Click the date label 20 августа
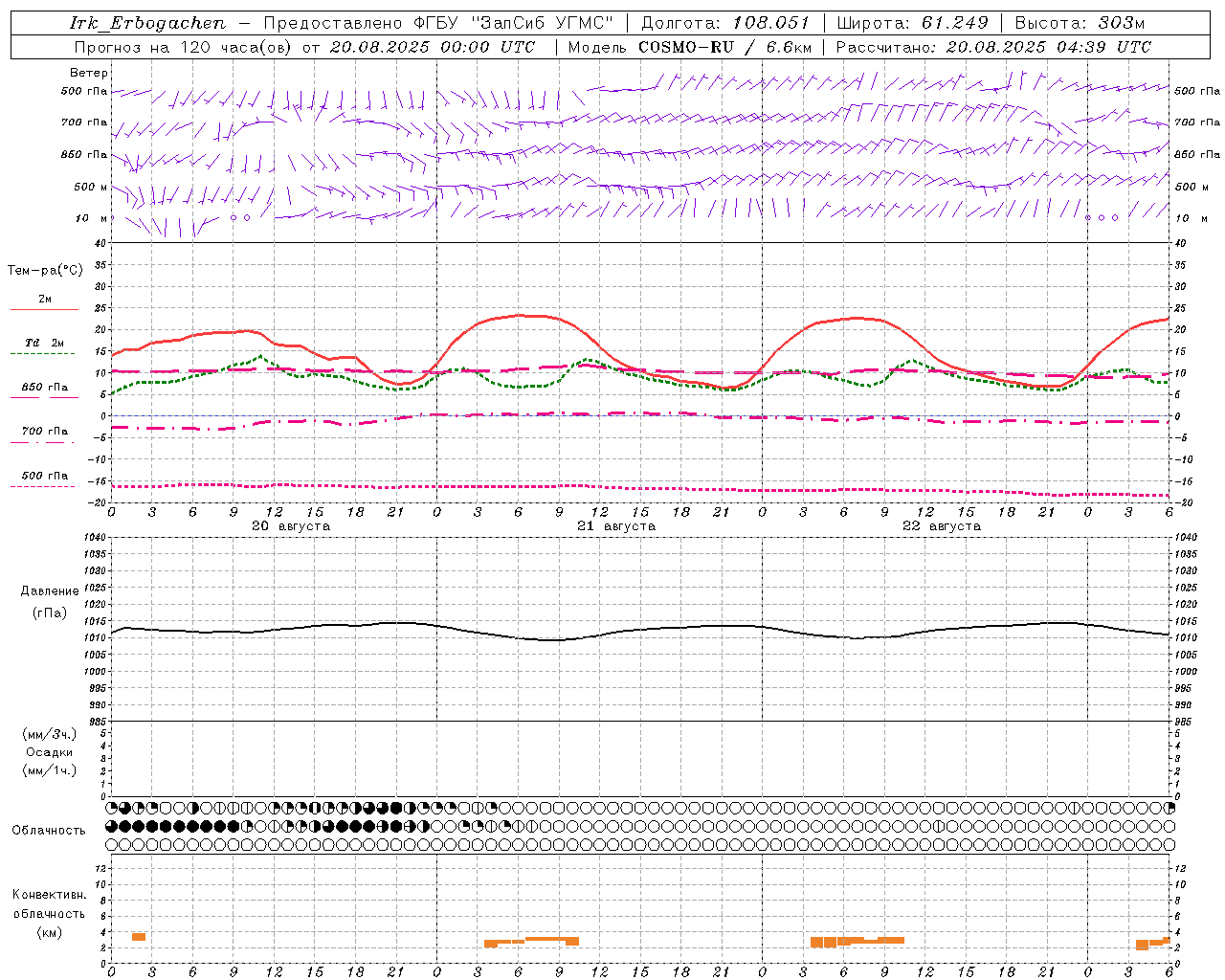Viewport: 1225px width, 980px height. coord(290,526)
